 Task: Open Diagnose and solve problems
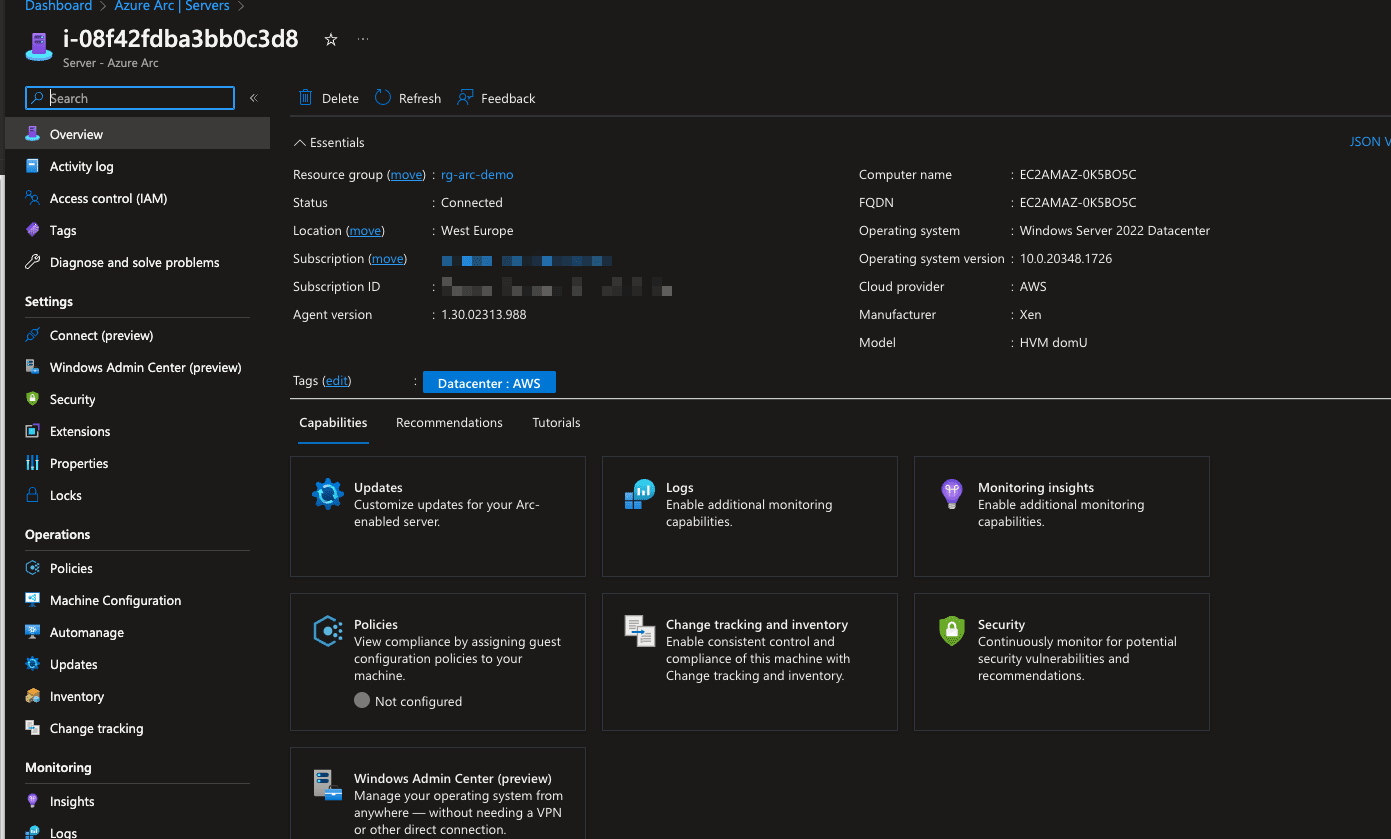(x=134, y=262)
